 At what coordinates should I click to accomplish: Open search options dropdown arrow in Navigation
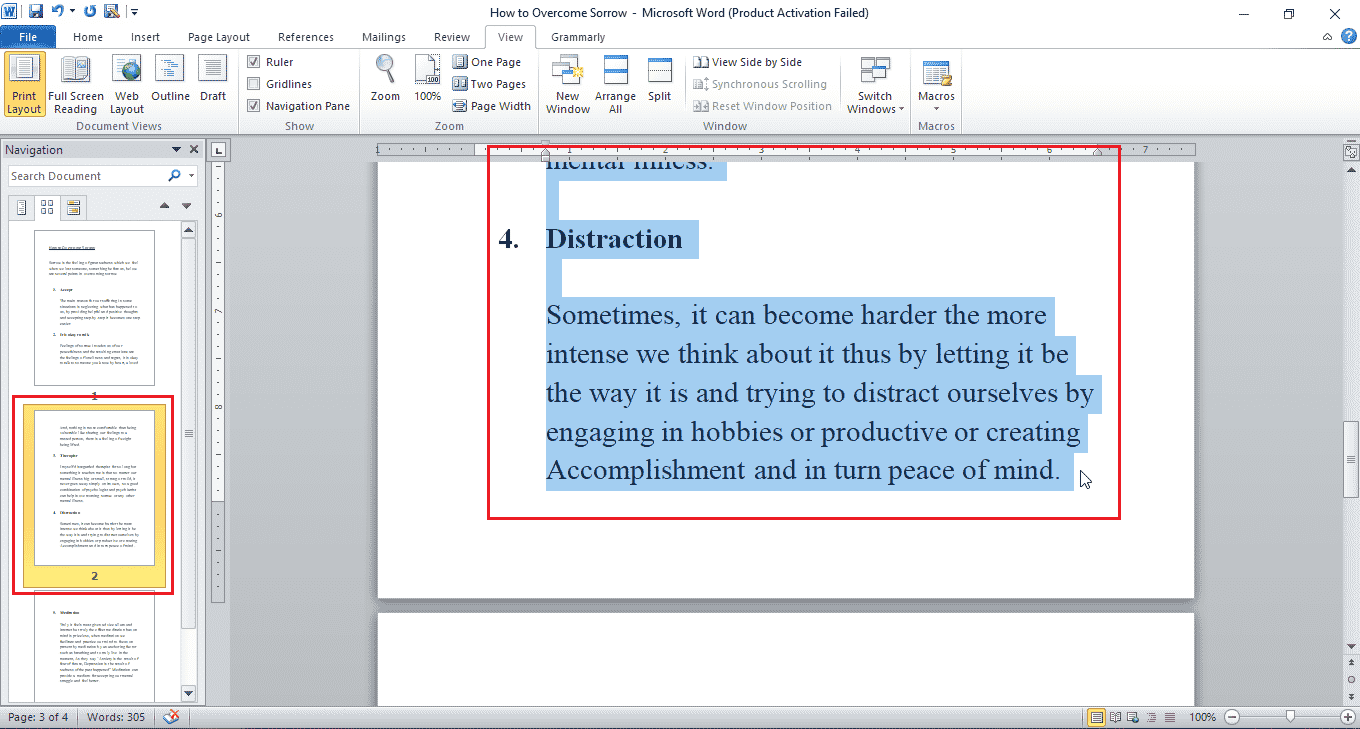[191, 176]
